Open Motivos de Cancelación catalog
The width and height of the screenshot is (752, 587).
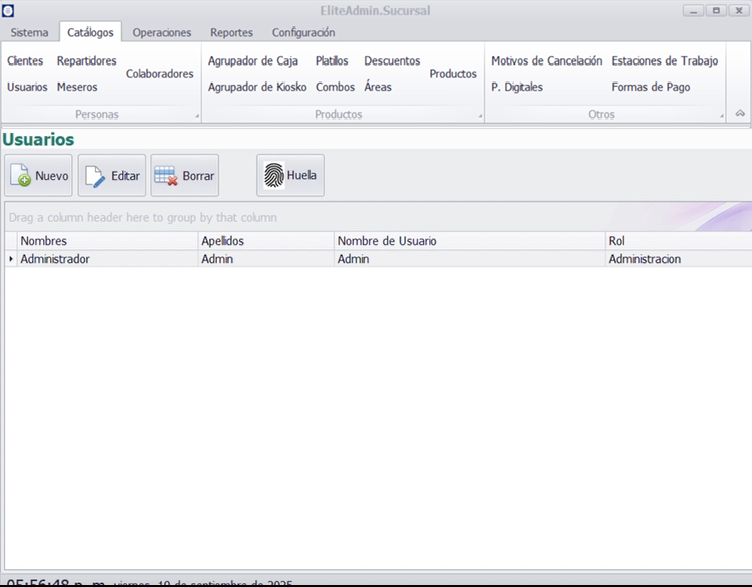(x=546, y=61)
